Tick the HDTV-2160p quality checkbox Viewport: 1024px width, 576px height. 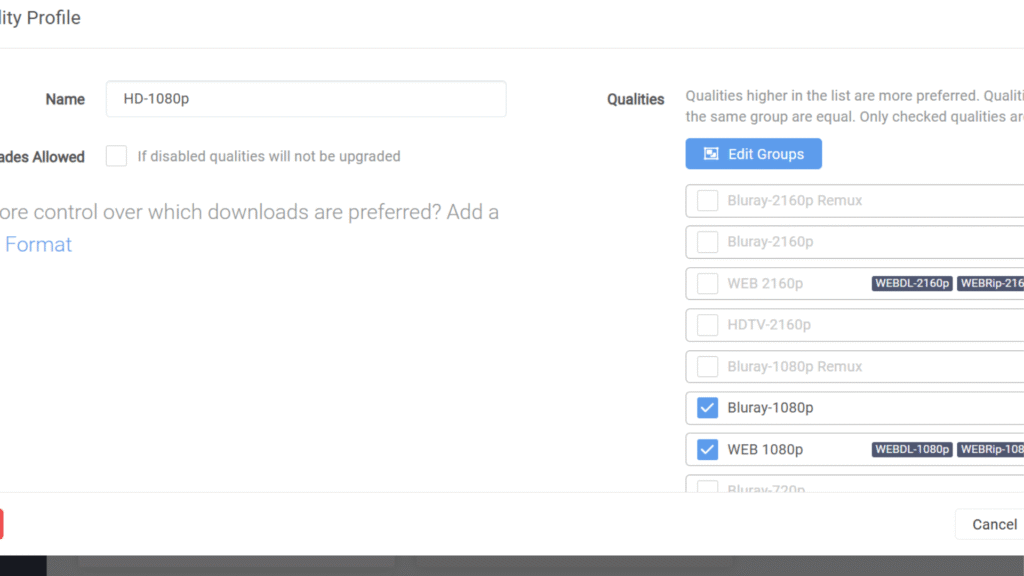(x=708, y=325)
